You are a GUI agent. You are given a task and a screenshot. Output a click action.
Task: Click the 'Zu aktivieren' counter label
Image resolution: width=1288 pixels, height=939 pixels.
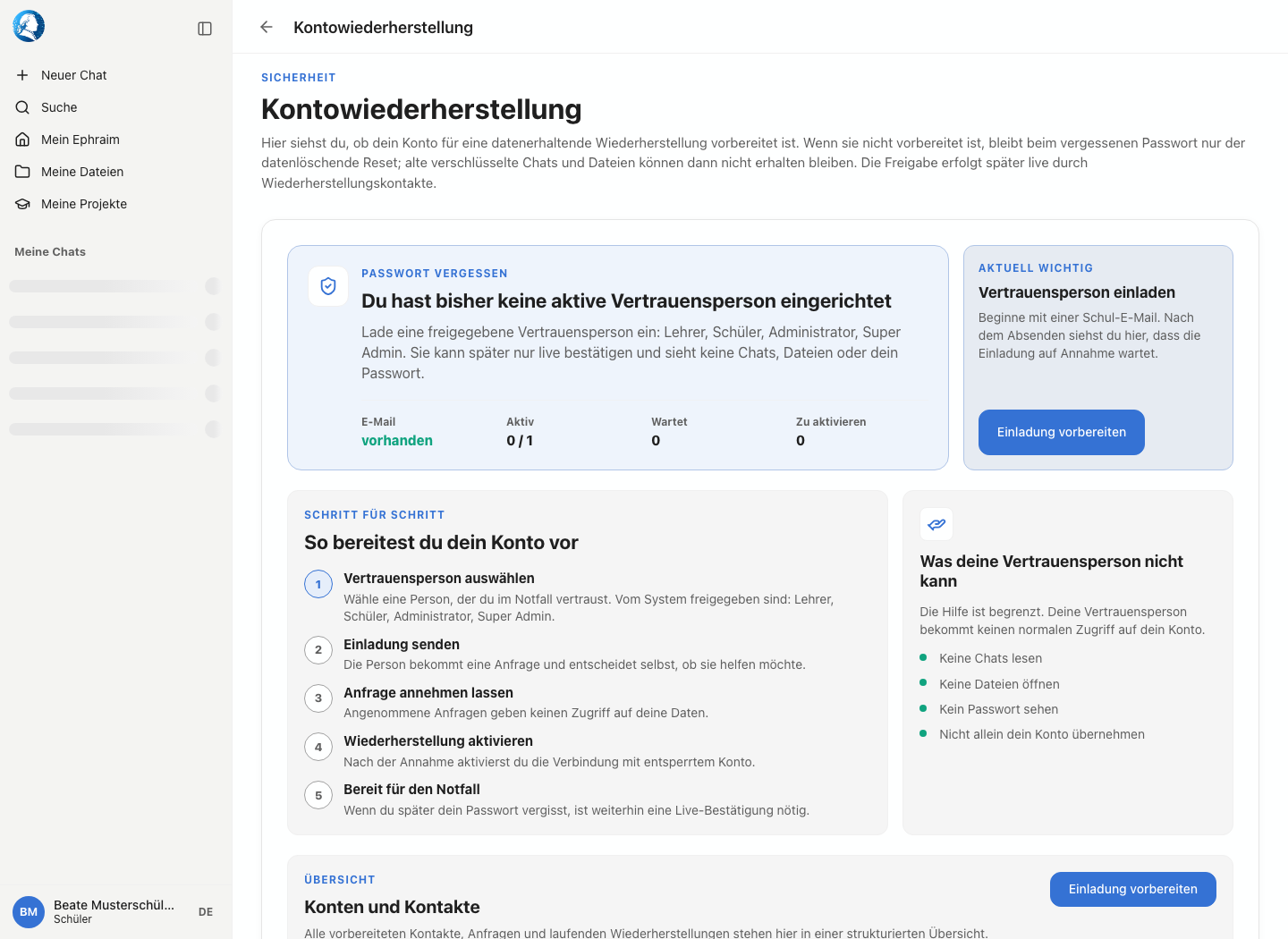pos(831,422)
